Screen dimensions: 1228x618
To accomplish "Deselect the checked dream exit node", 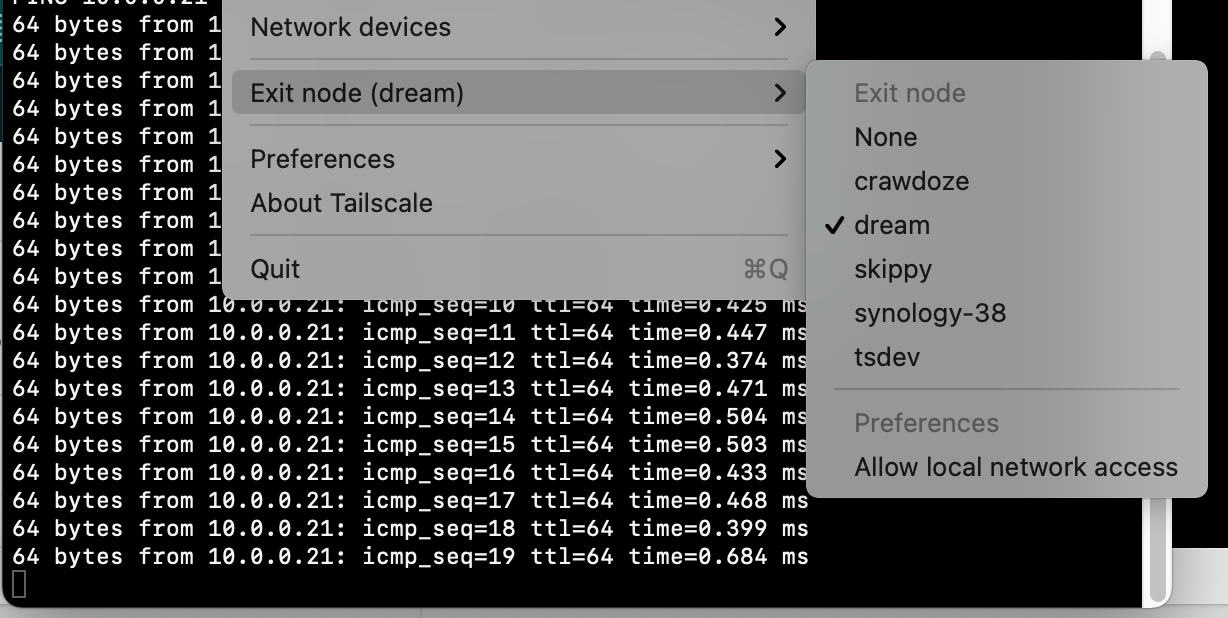I will click(891, 225).
